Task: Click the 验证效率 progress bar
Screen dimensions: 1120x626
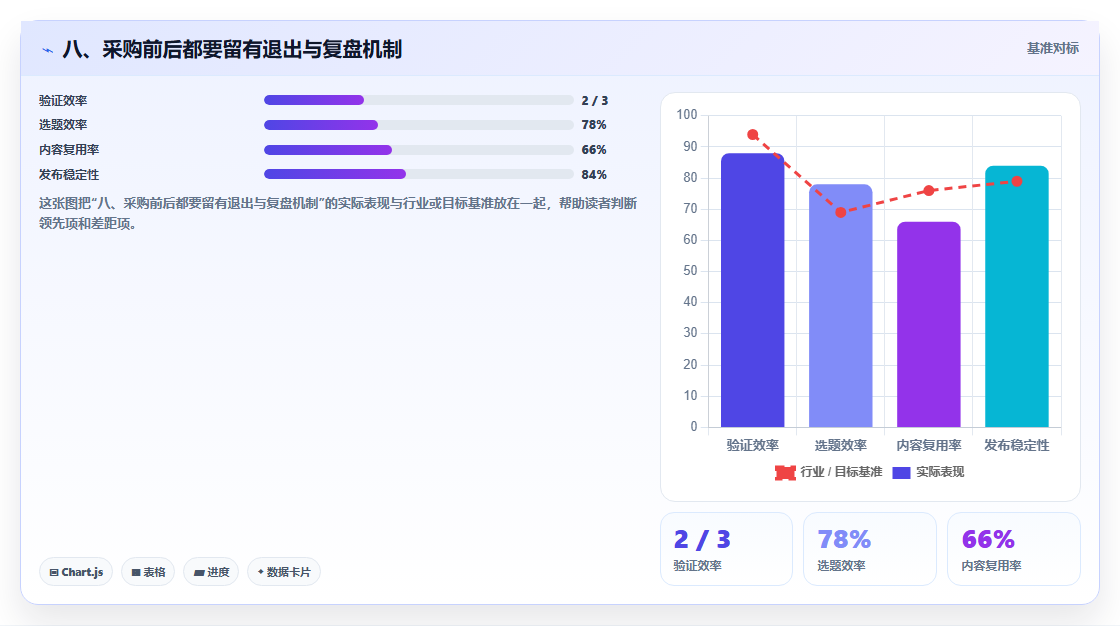Action: pyautogui.click(x=419, y=100)
